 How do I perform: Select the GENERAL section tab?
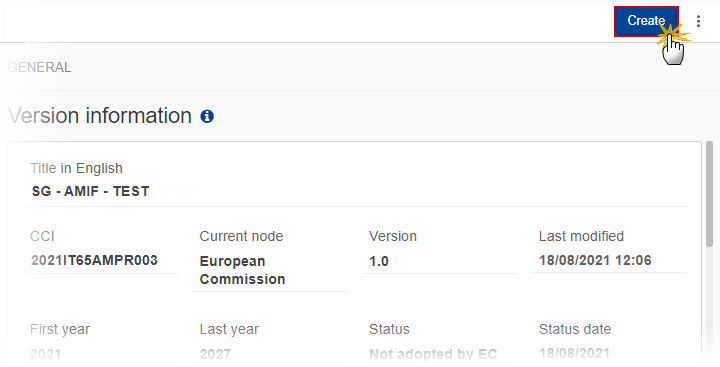click(x=39, y=68)
